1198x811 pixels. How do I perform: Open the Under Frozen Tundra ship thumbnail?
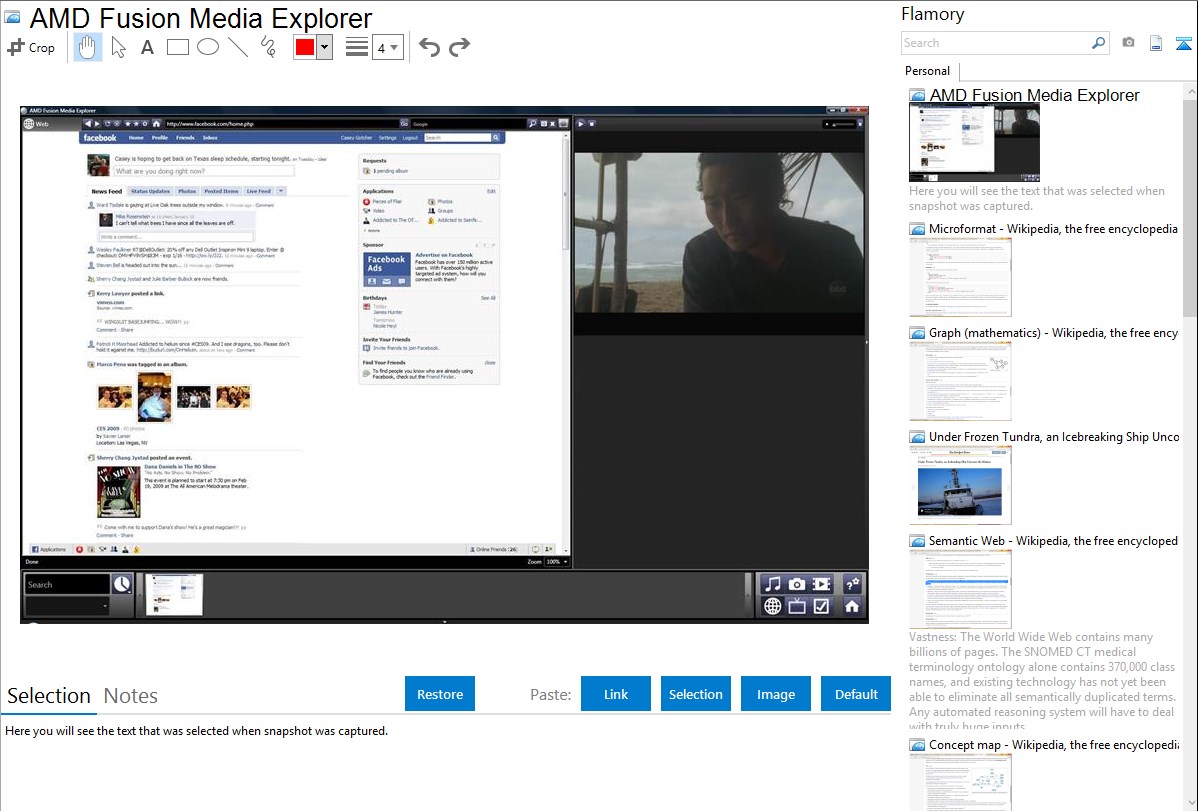[960, 485]
